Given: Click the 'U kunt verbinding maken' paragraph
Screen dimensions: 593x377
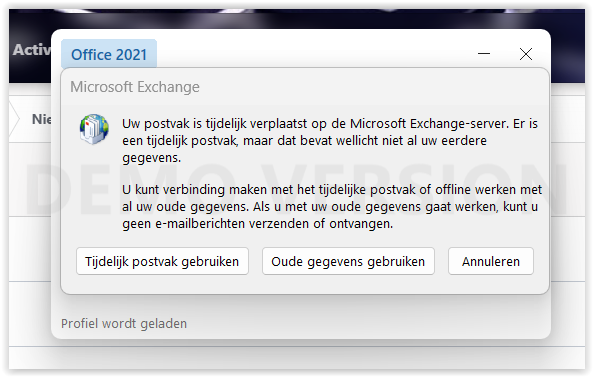Looking at the screenshot, I should [332, 206].
